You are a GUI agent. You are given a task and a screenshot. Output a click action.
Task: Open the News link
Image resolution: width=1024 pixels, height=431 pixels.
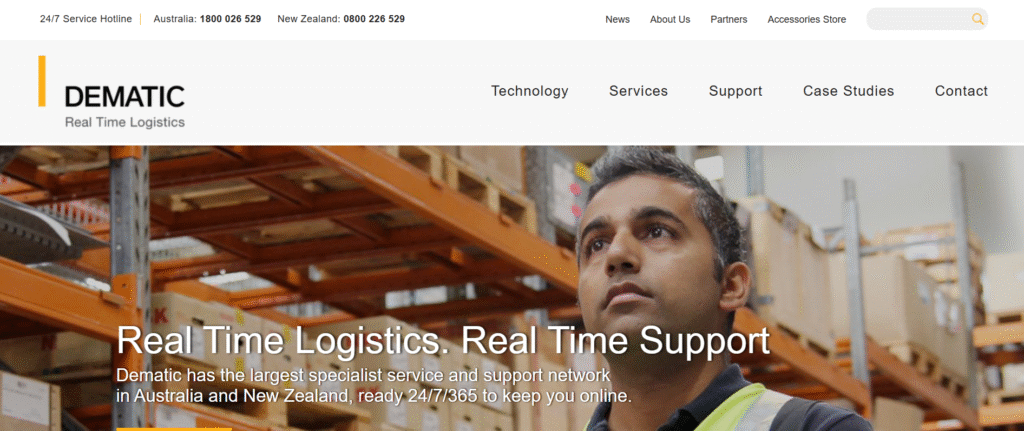point(617,20)
